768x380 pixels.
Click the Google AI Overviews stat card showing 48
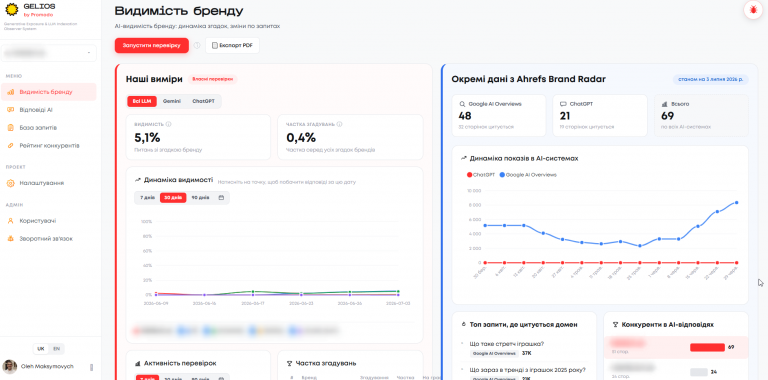tap(499, 116)
